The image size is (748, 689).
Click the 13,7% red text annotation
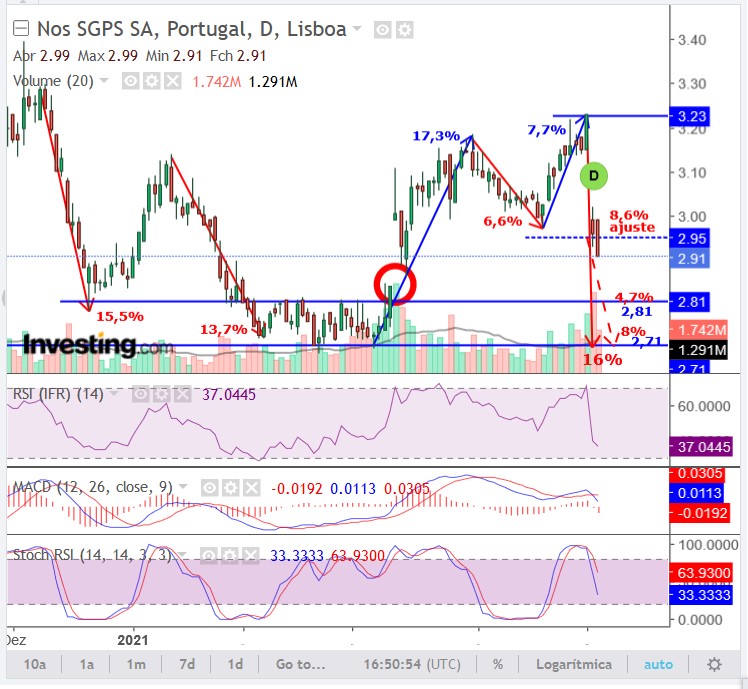pyautogui.click(x=224, y=329)
